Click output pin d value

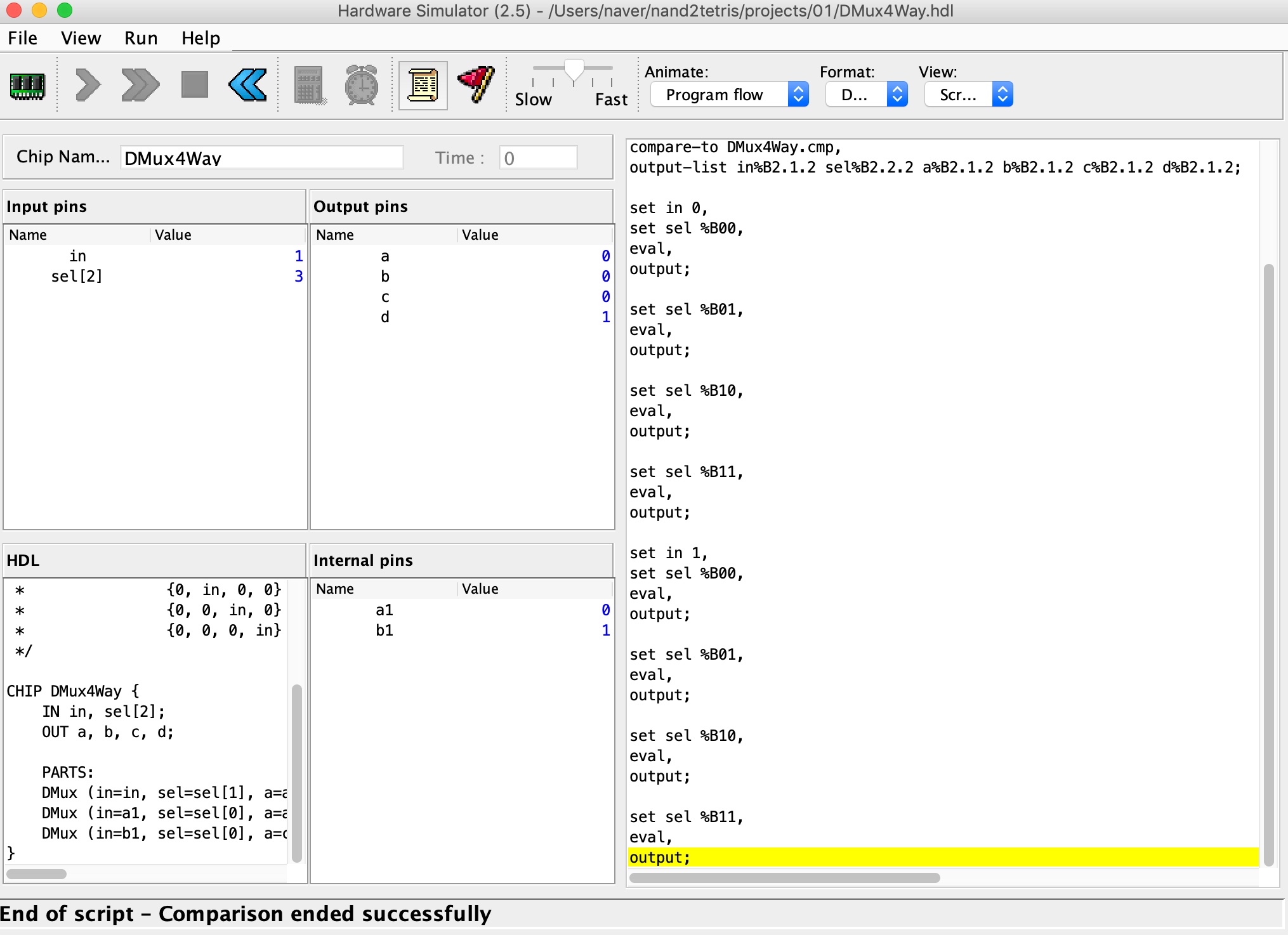coord(606,317)
